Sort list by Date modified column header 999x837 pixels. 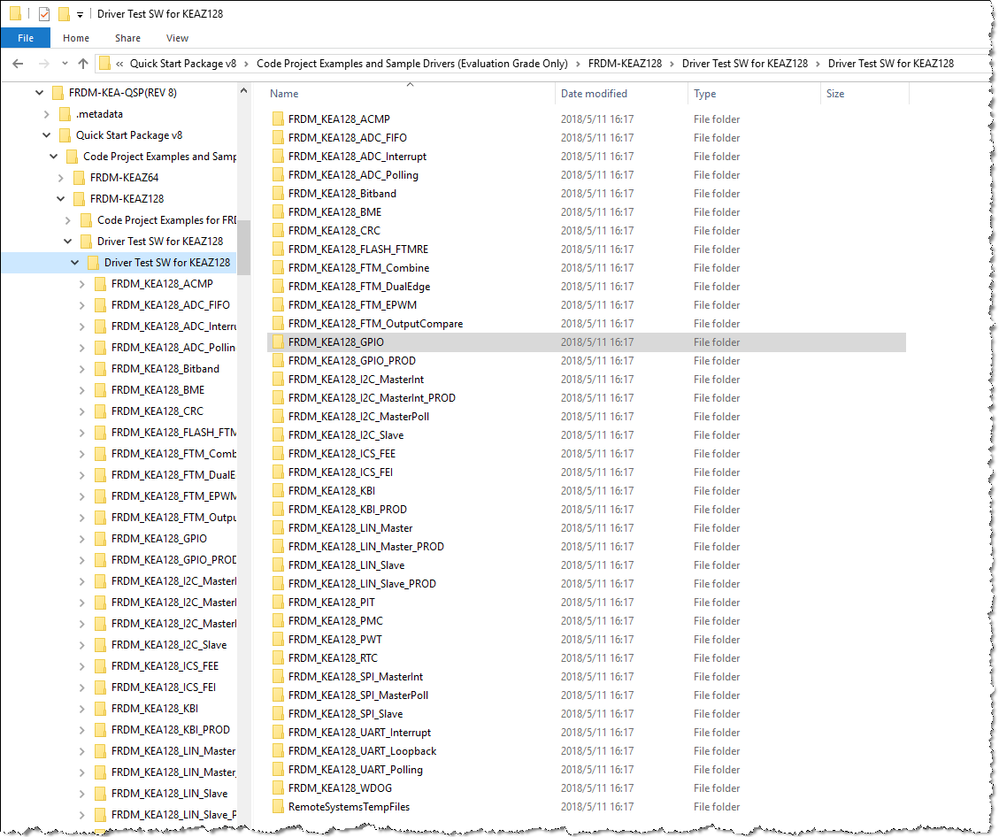594,94
